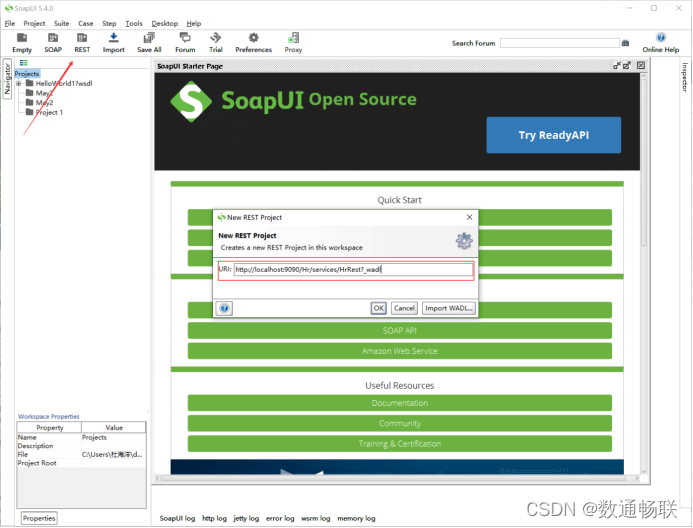
Task: Open the Documentation resource button
Action: tap(400, 403)
